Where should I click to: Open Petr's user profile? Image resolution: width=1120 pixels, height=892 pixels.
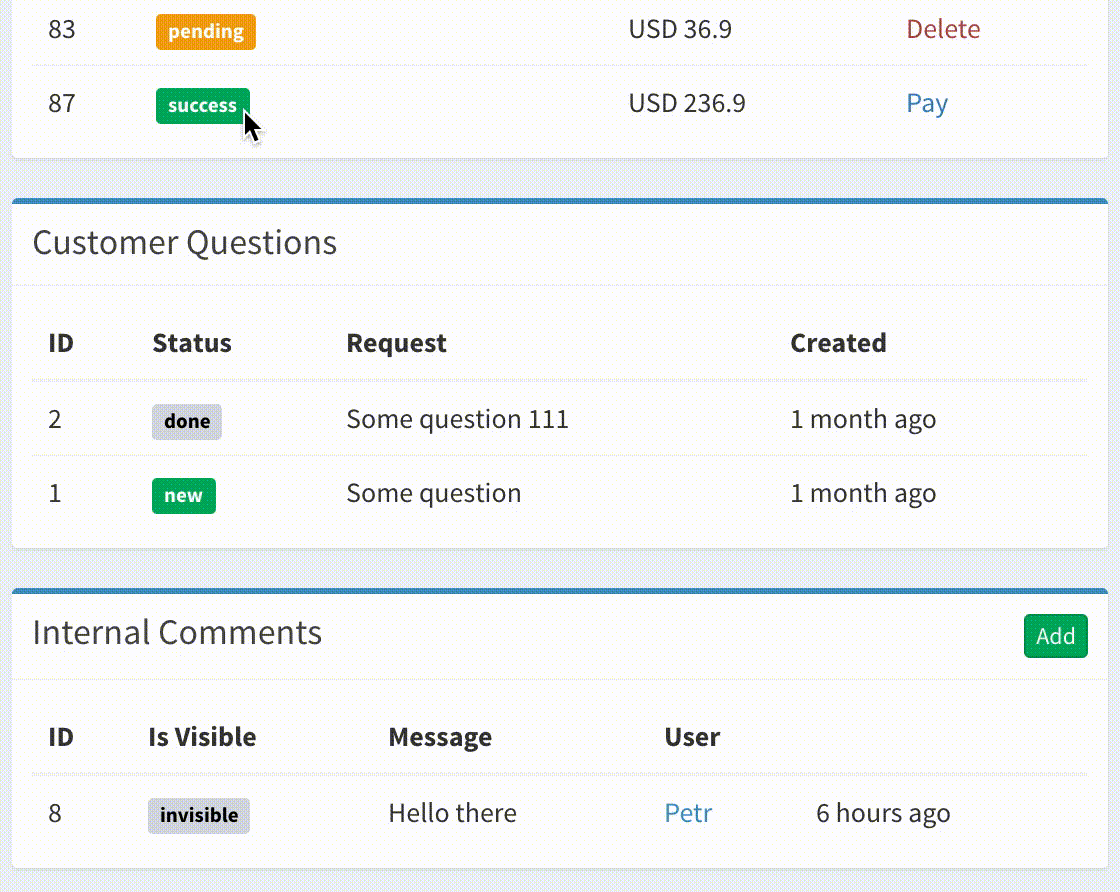tap(688, 813)
